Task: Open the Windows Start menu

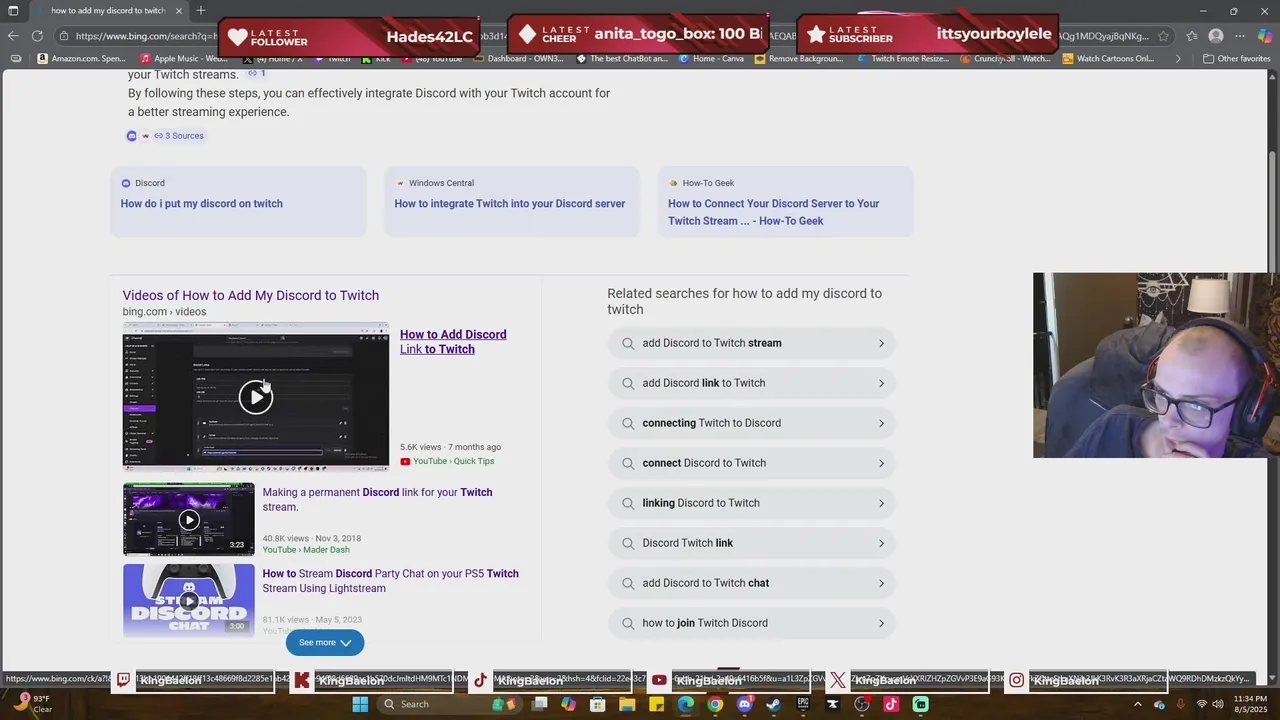Action: coord(360,704)
